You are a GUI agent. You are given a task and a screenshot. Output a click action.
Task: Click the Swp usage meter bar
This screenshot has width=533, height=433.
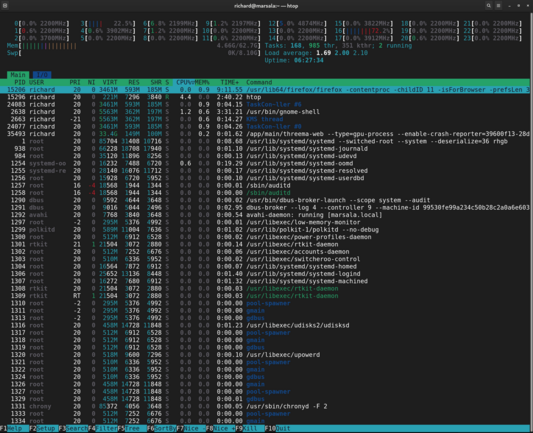coord(134,53)
